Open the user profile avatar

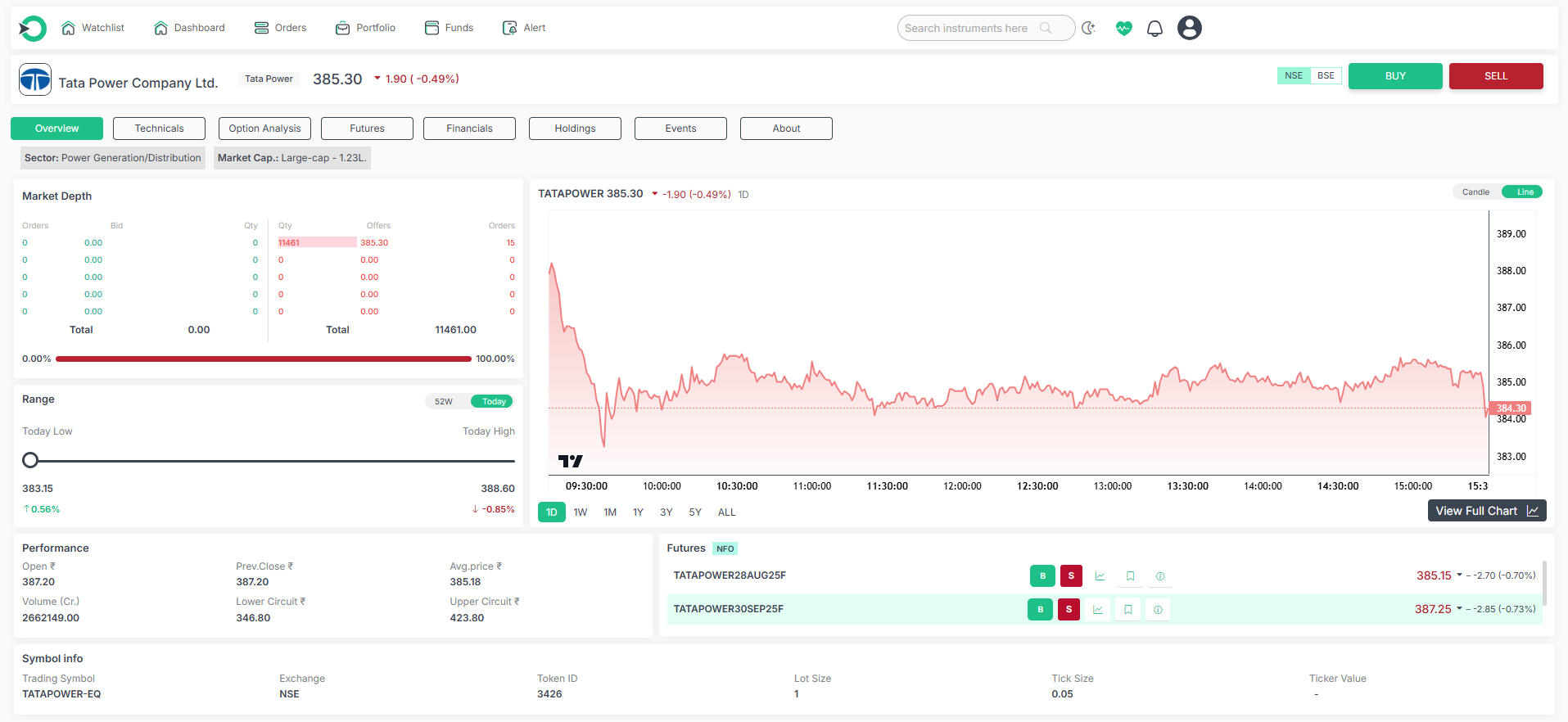pyautogui.click(x=1189, y=28)
